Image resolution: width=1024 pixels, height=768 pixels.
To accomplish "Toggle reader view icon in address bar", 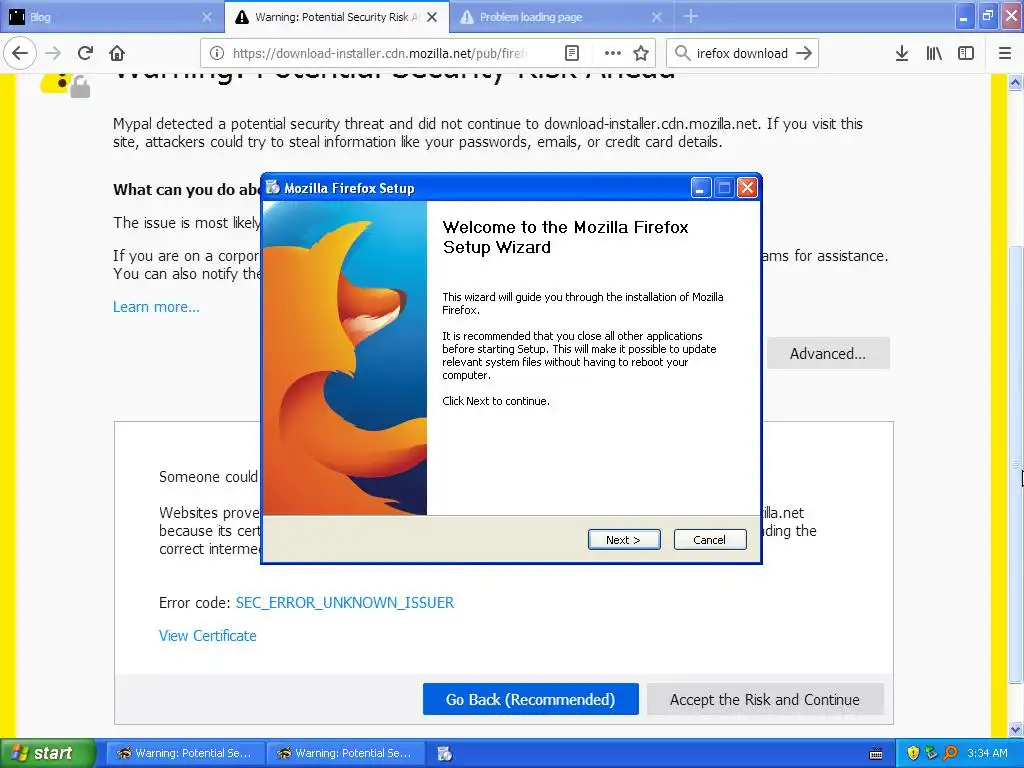I will tap(571, 54).
